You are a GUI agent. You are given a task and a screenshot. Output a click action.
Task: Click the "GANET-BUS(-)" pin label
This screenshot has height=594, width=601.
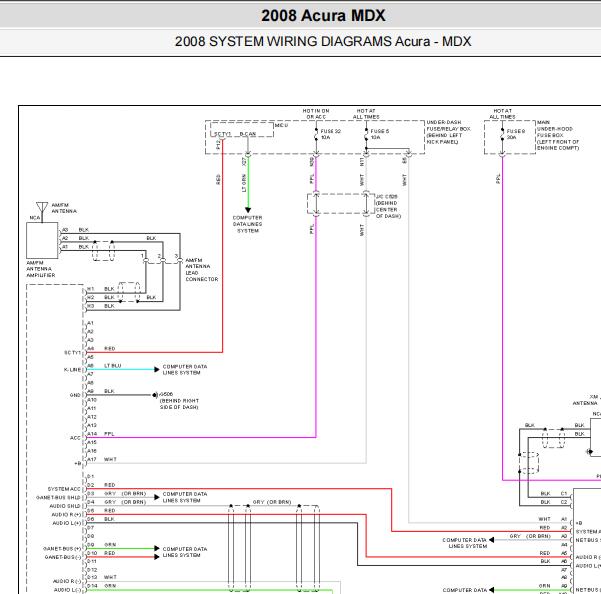click(63, 557)
